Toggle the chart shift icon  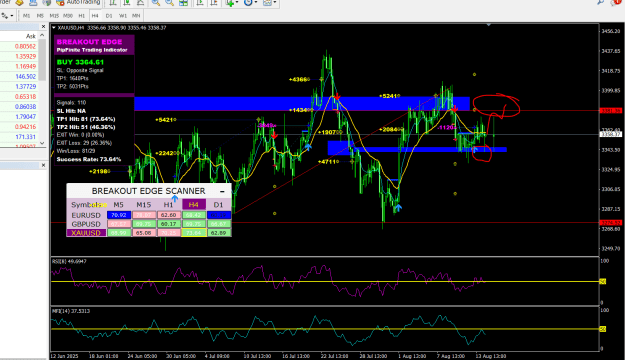214,3
